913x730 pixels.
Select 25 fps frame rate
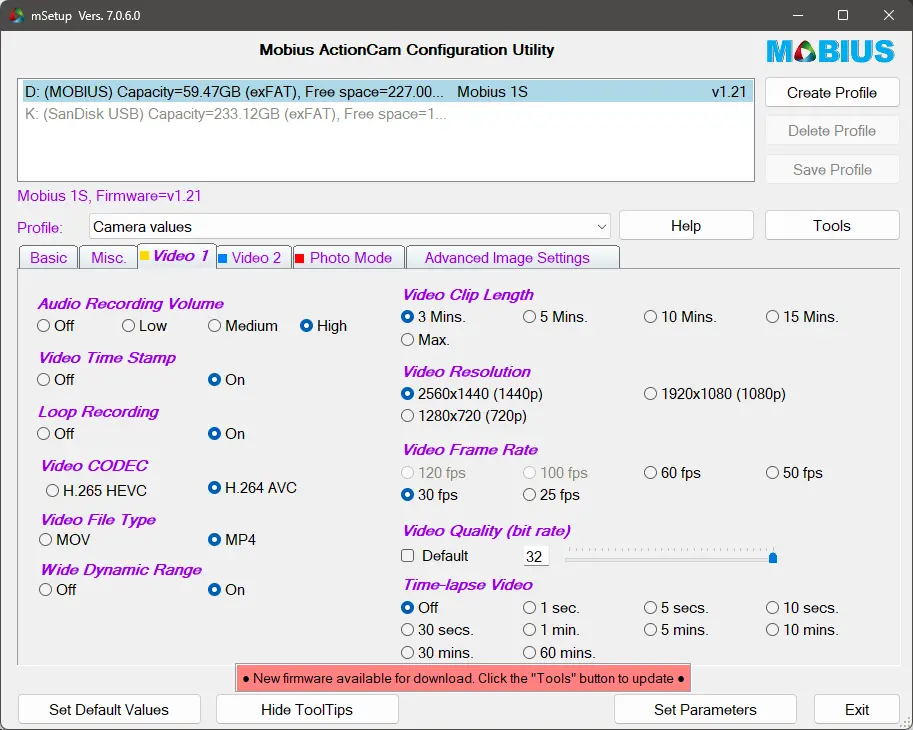[551, 495]
